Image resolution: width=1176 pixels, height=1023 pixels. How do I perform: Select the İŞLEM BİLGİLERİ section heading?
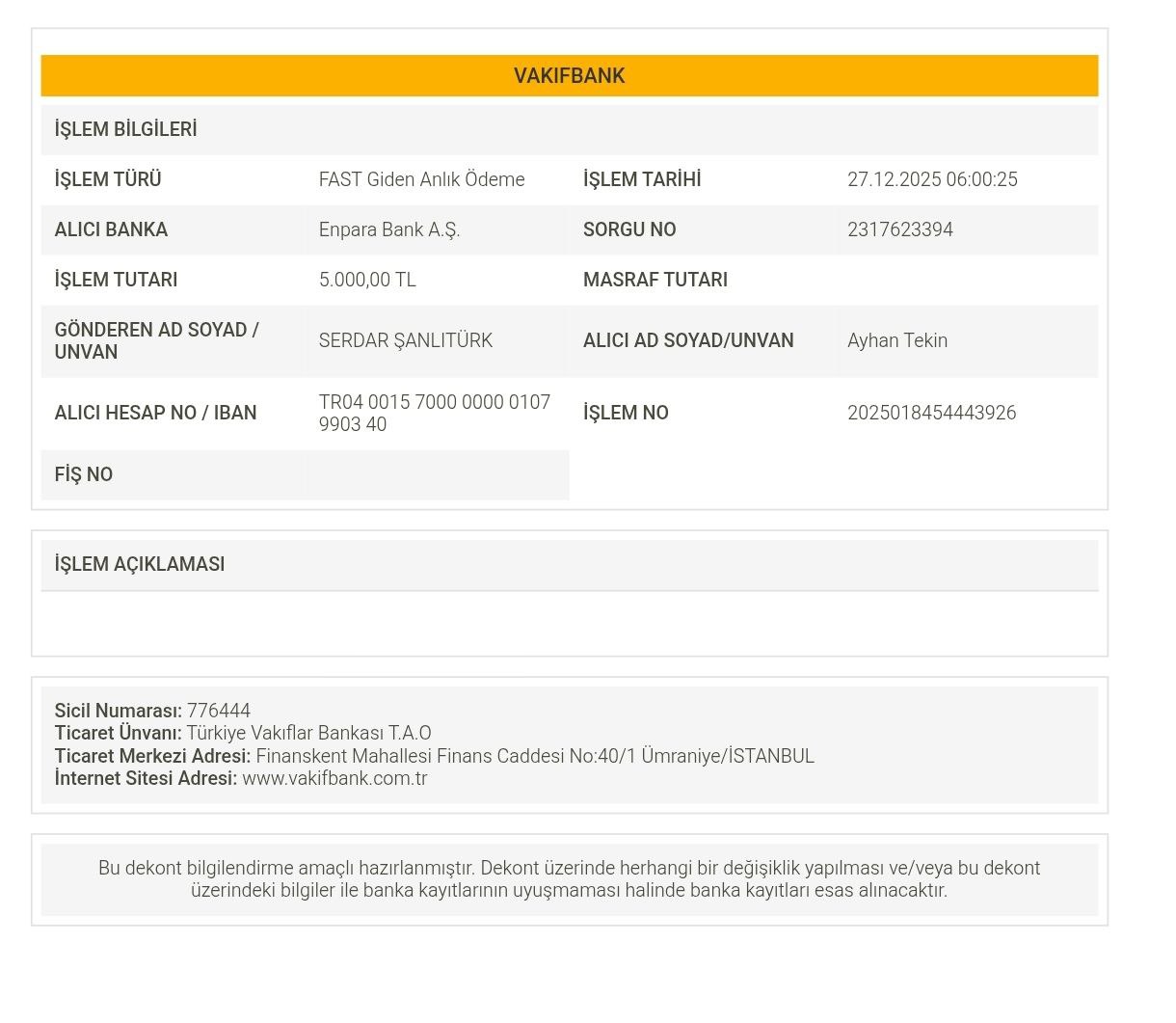[125, 129]
